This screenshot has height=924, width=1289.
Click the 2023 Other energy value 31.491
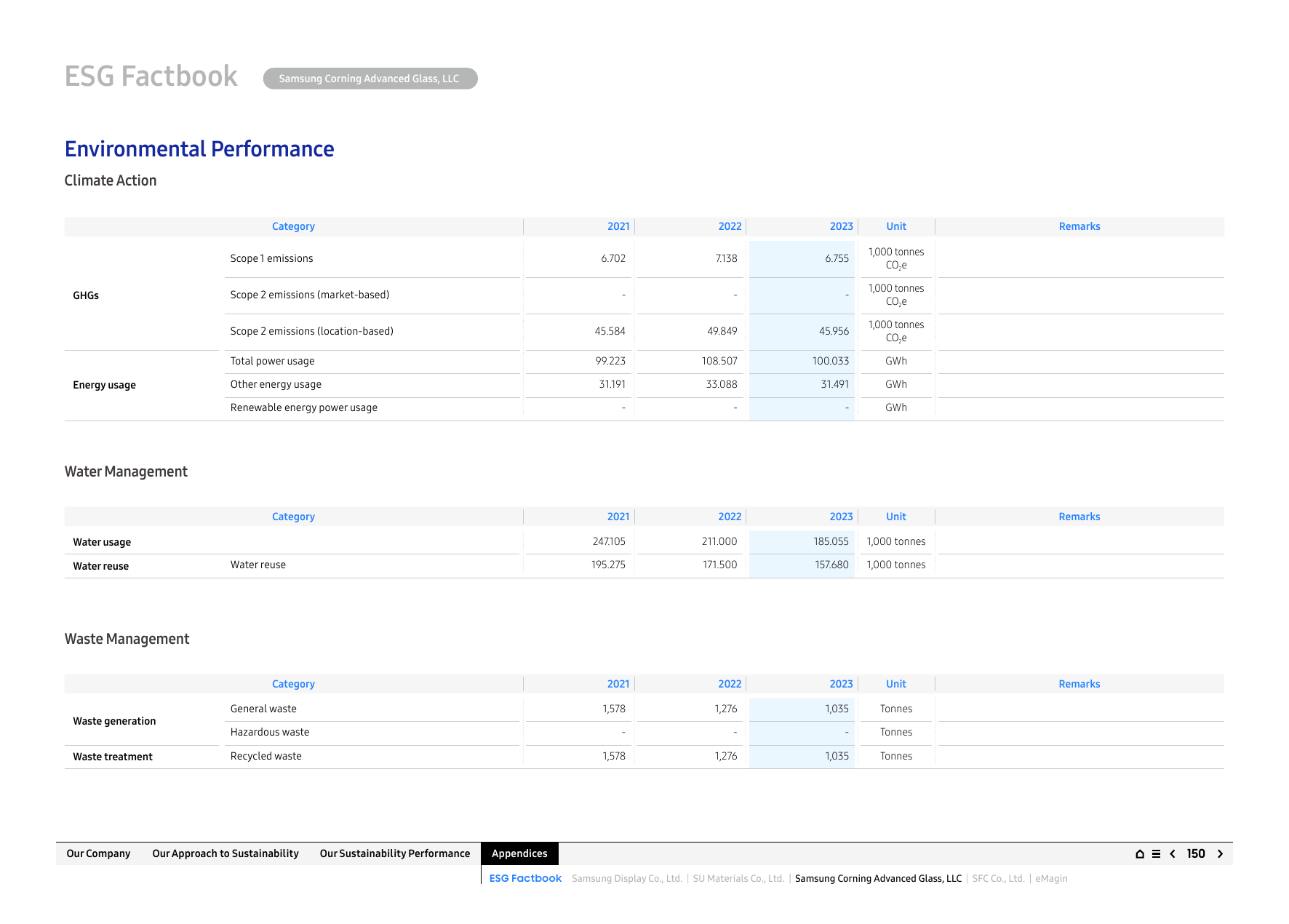coord(835,384)
